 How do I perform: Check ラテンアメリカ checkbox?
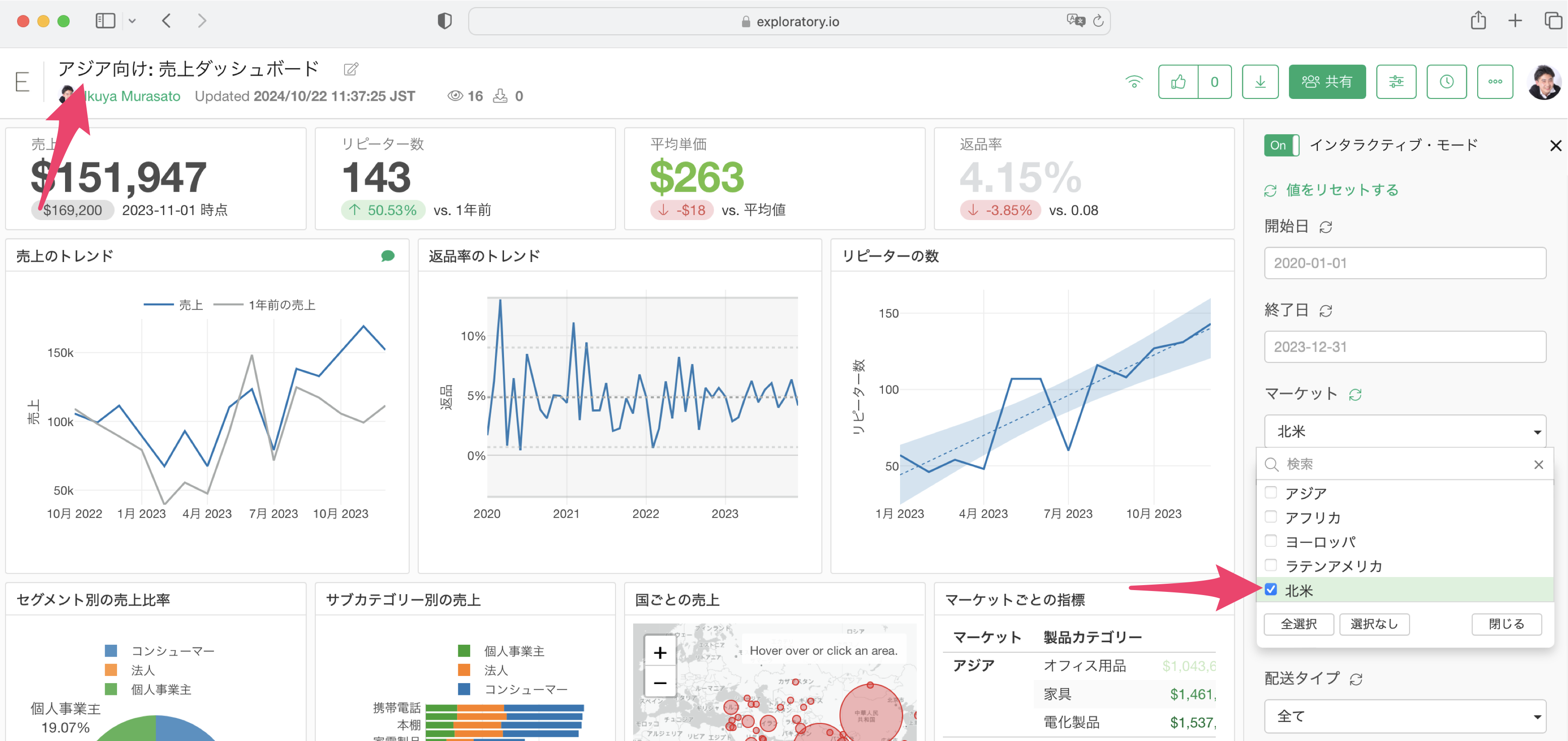tap(1270, 565)
